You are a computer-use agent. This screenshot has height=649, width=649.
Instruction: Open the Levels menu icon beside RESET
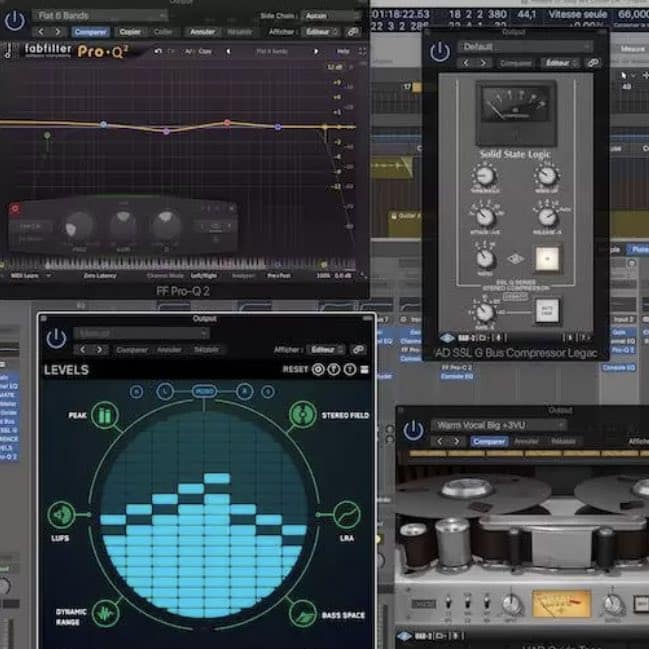(x=364, y=369)
